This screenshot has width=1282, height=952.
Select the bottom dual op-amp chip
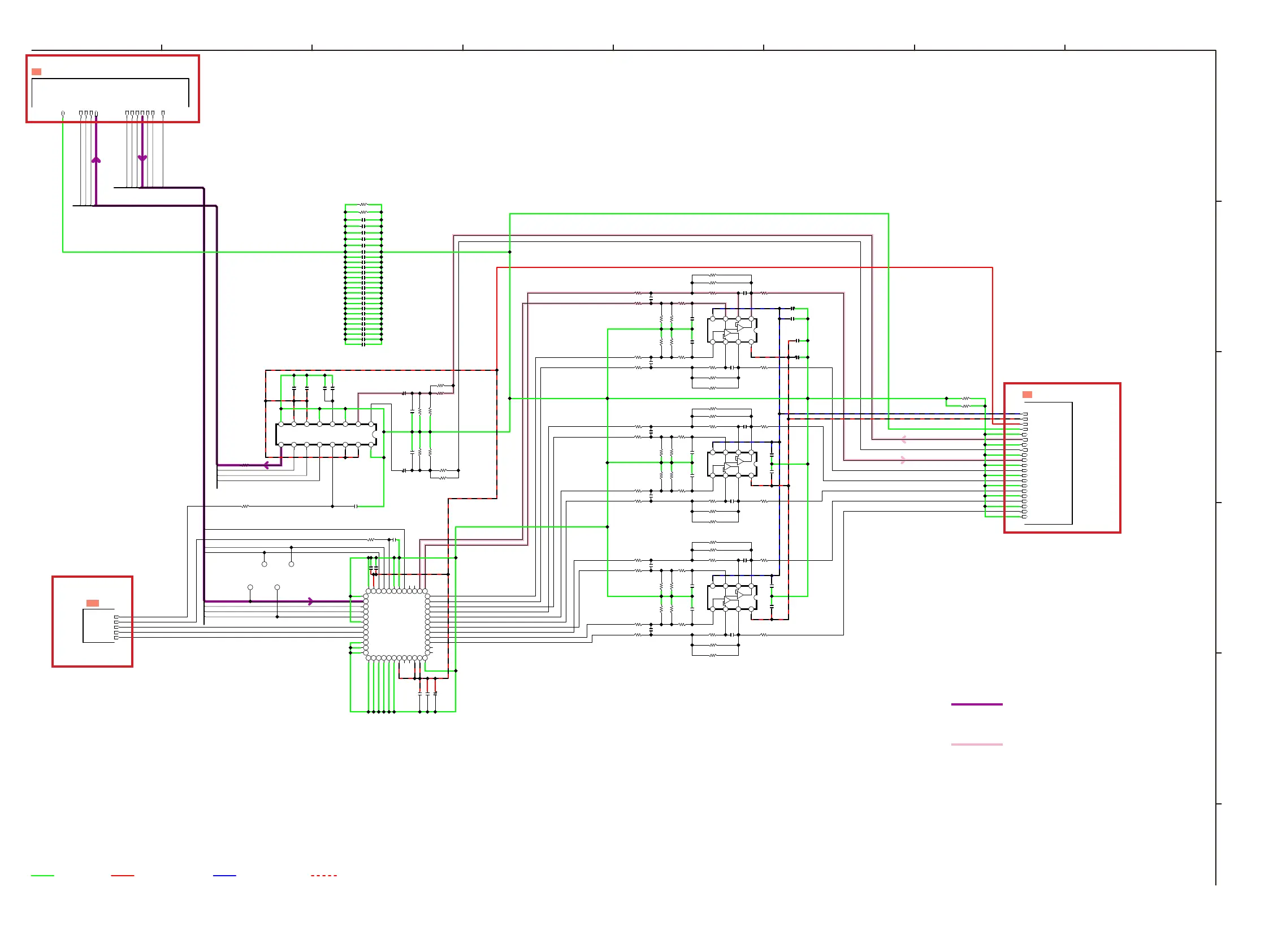(x=732, y=598)
